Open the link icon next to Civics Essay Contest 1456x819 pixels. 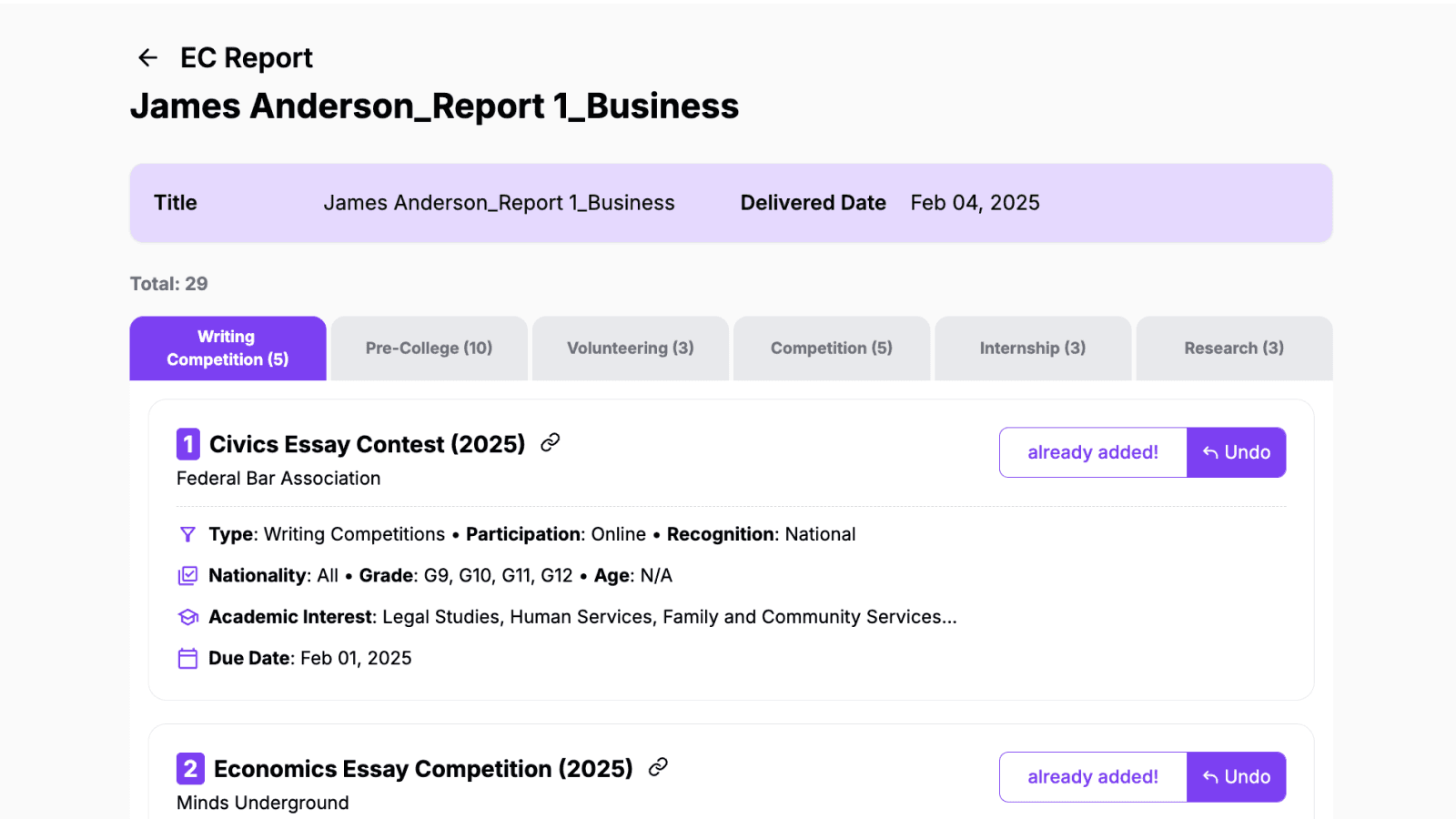[549, 444]
